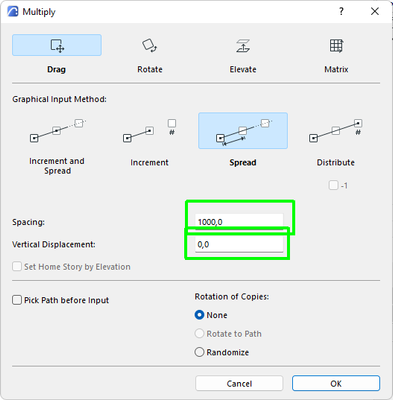This screenshot has height=400, width=393.
Task: Select the Drag multiply action icon
Action: click(x=57, y=45)
